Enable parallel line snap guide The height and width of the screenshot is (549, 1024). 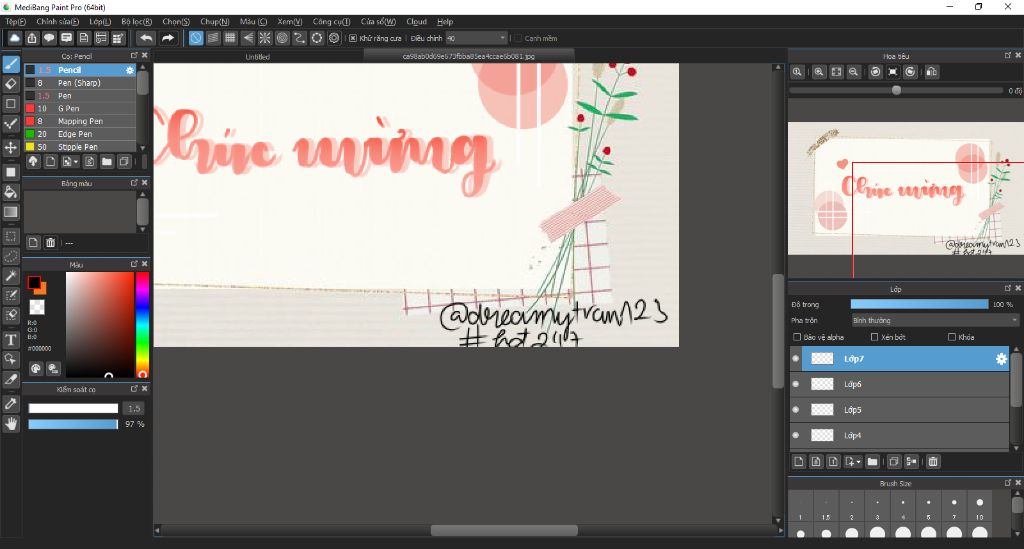[x=213, y=38]
